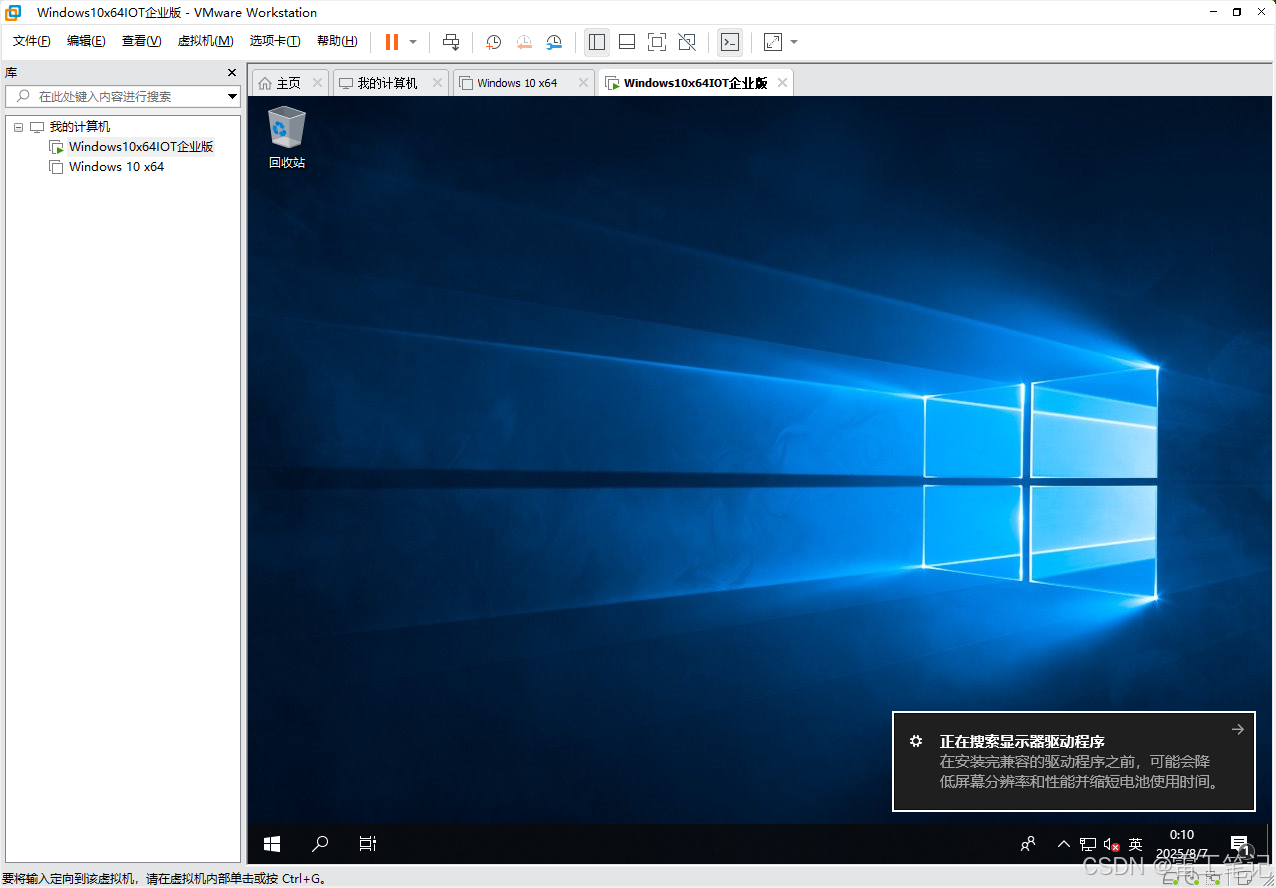
Task: Click the People icon in guest taskbar
Action: click(1028, 844)
